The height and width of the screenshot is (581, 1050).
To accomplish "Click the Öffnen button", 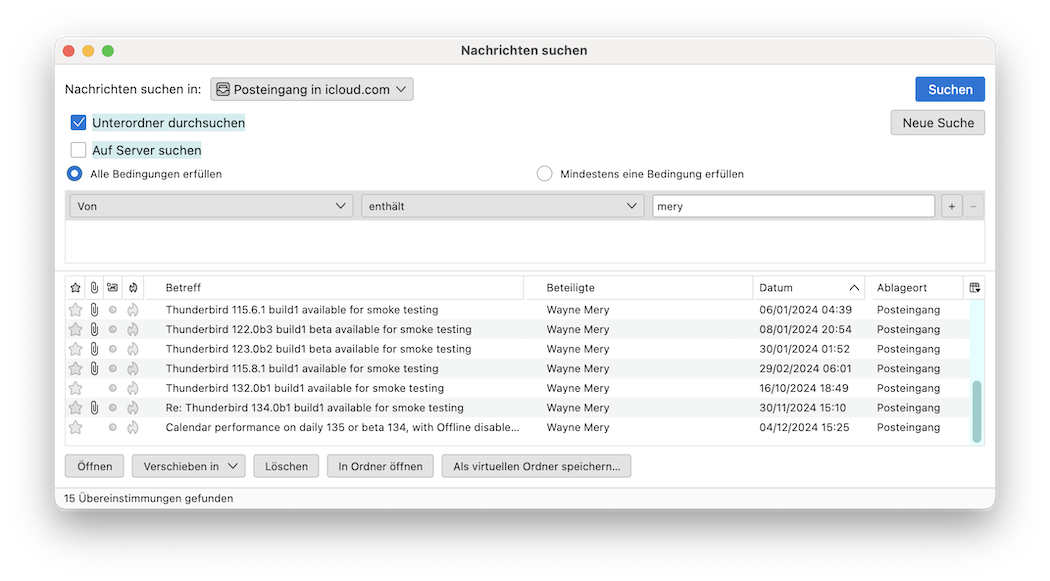I will [94, 467].
